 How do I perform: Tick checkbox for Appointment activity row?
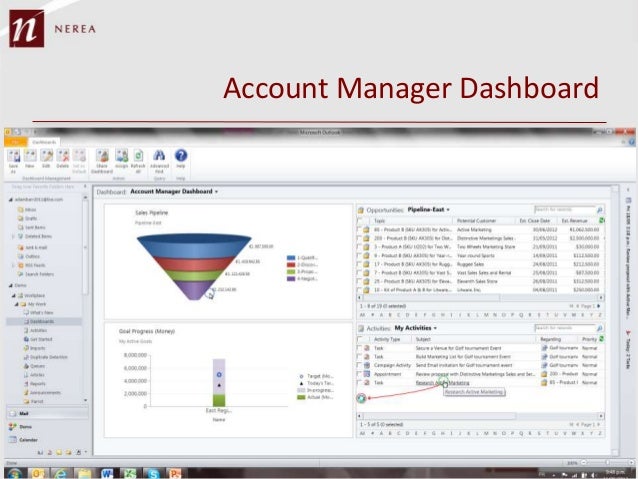click(359, 374)
